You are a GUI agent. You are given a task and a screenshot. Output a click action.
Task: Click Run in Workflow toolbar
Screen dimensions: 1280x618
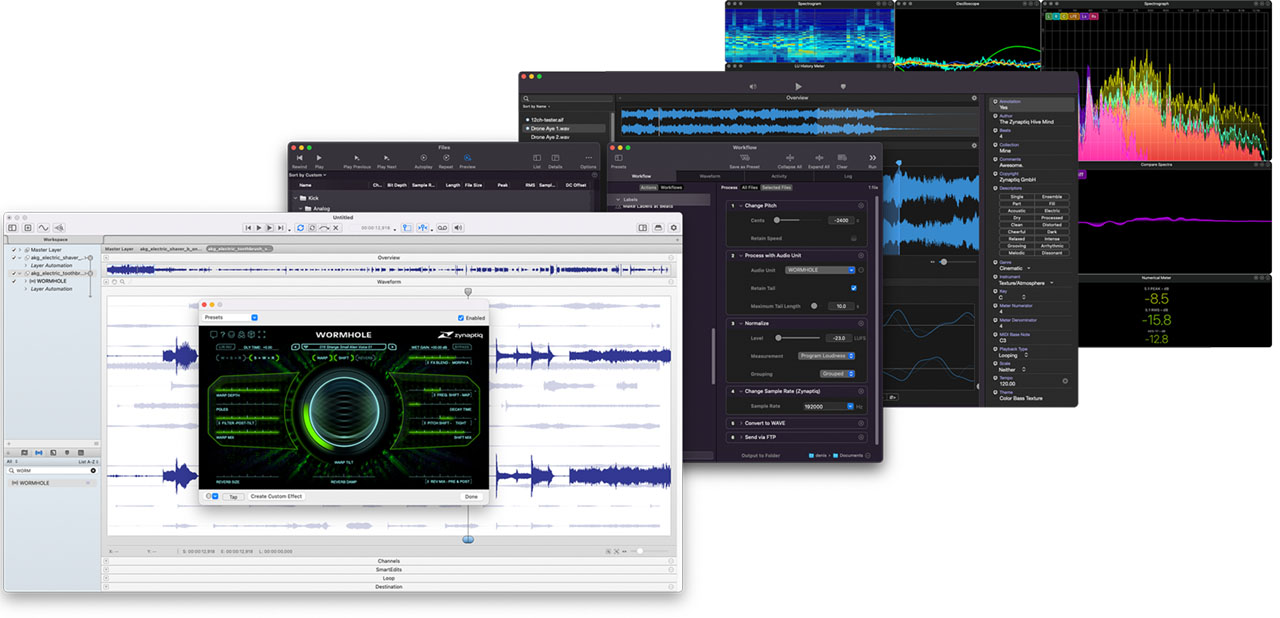(x=872, y=158)
